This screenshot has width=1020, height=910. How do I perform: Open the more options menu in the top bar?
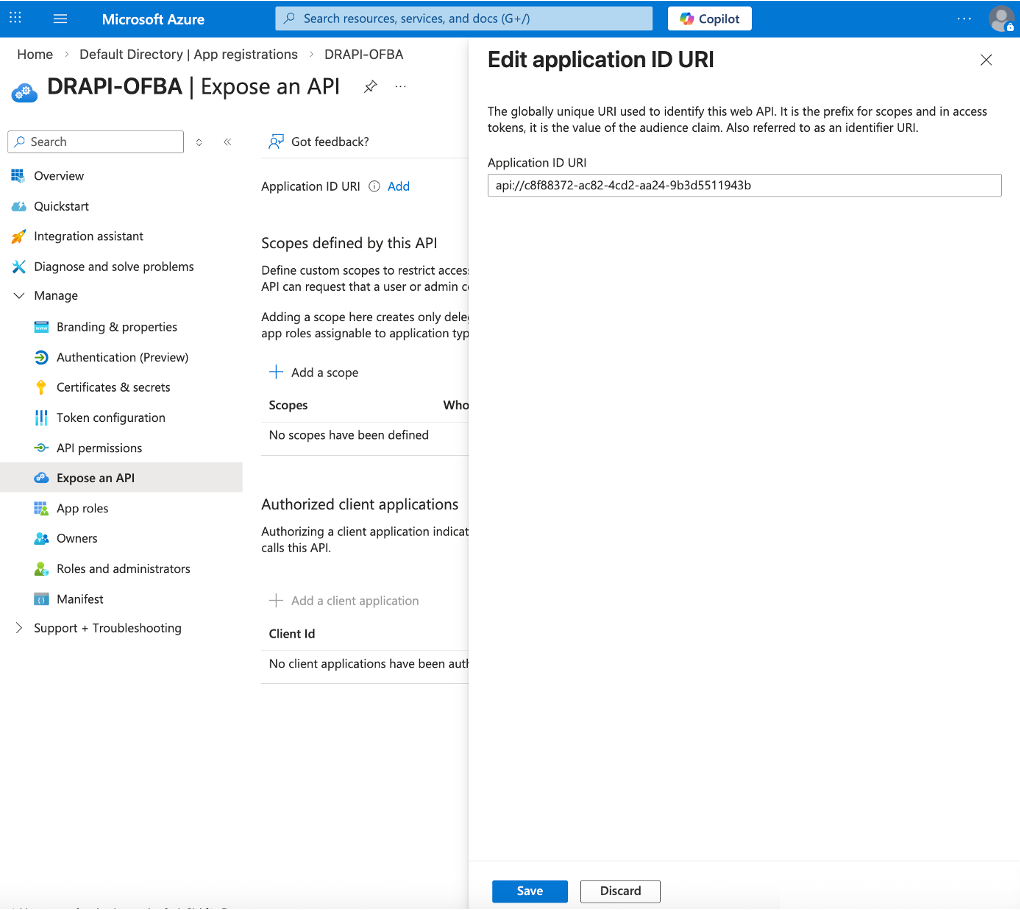(963, 18)
